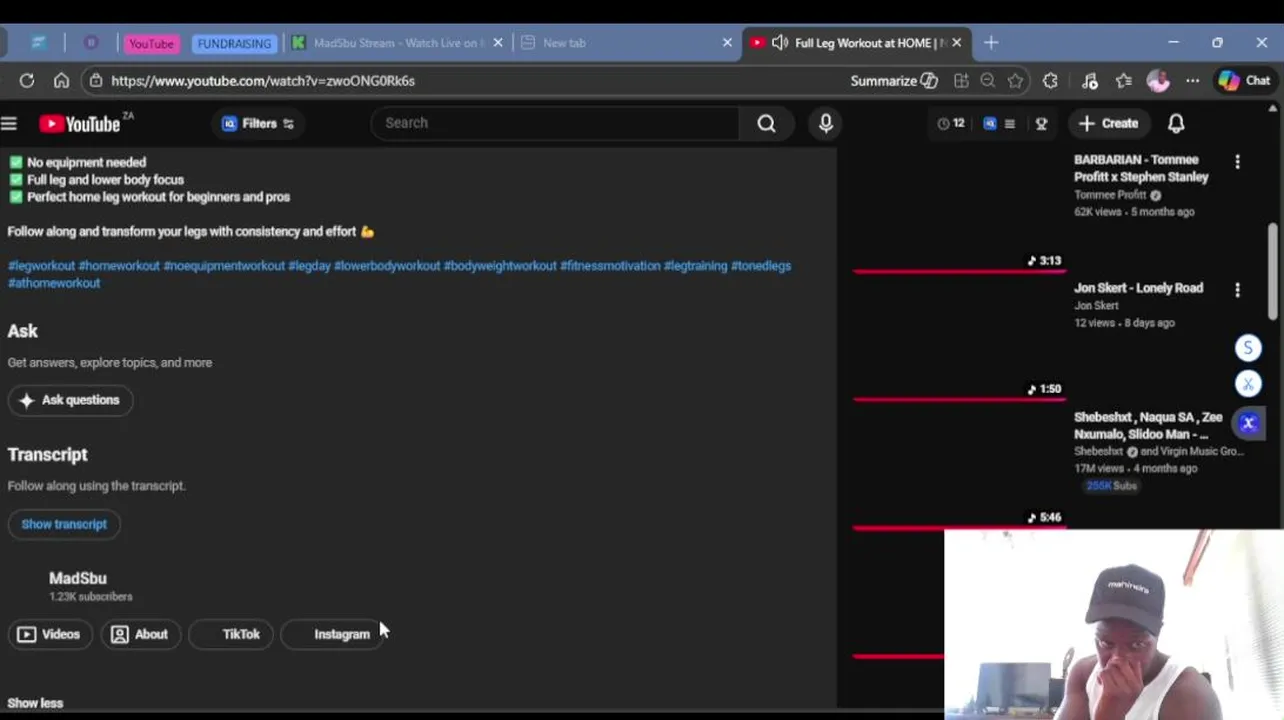Image resolution: width=1284 pixels, height=720 pixels.
Task: Open the YouTube guide hamburger menu
Action: pyautogui.click(x=9, y=123)
